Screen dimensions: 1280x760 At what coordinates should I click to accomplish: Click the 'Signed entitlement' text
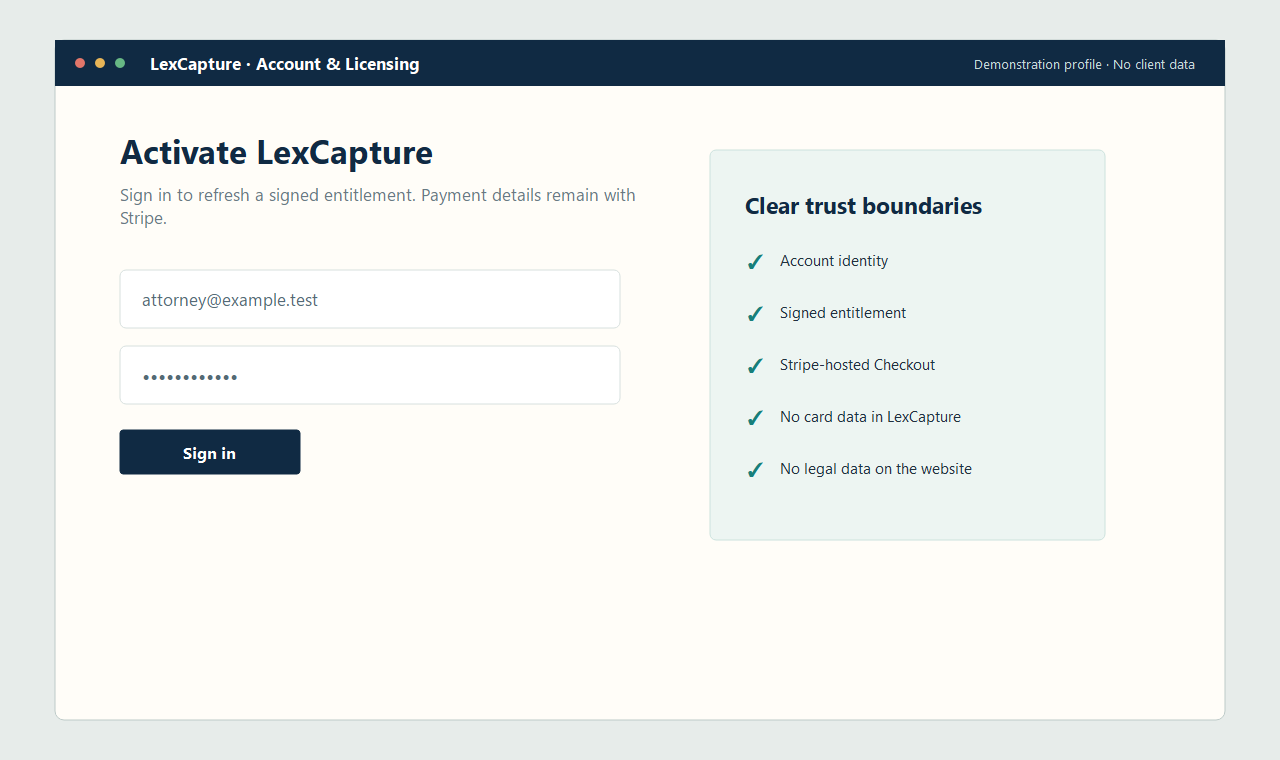coord(843,313)
